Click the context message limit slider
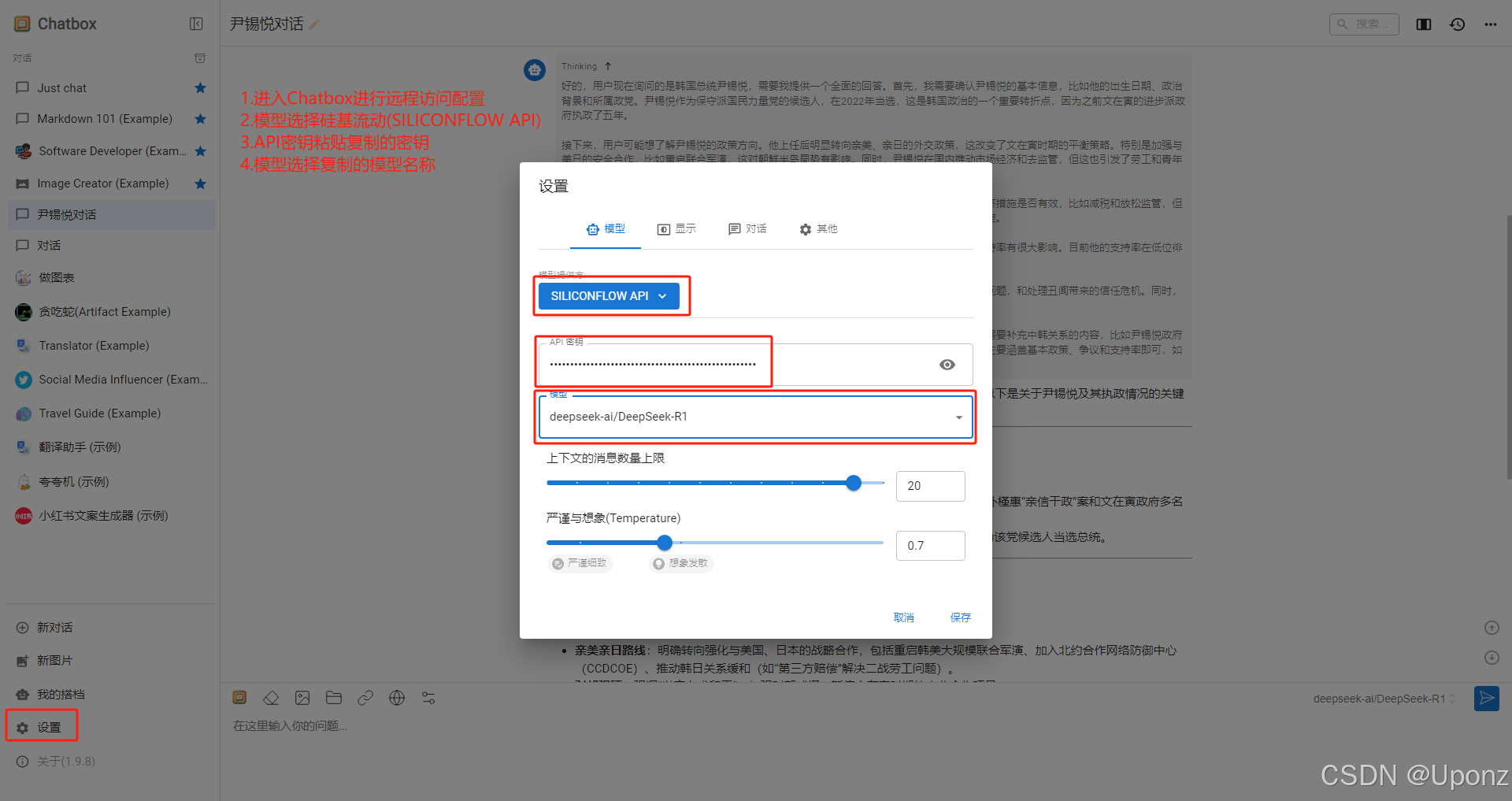This screenshot has width=1512, height=801. (715, 483)
